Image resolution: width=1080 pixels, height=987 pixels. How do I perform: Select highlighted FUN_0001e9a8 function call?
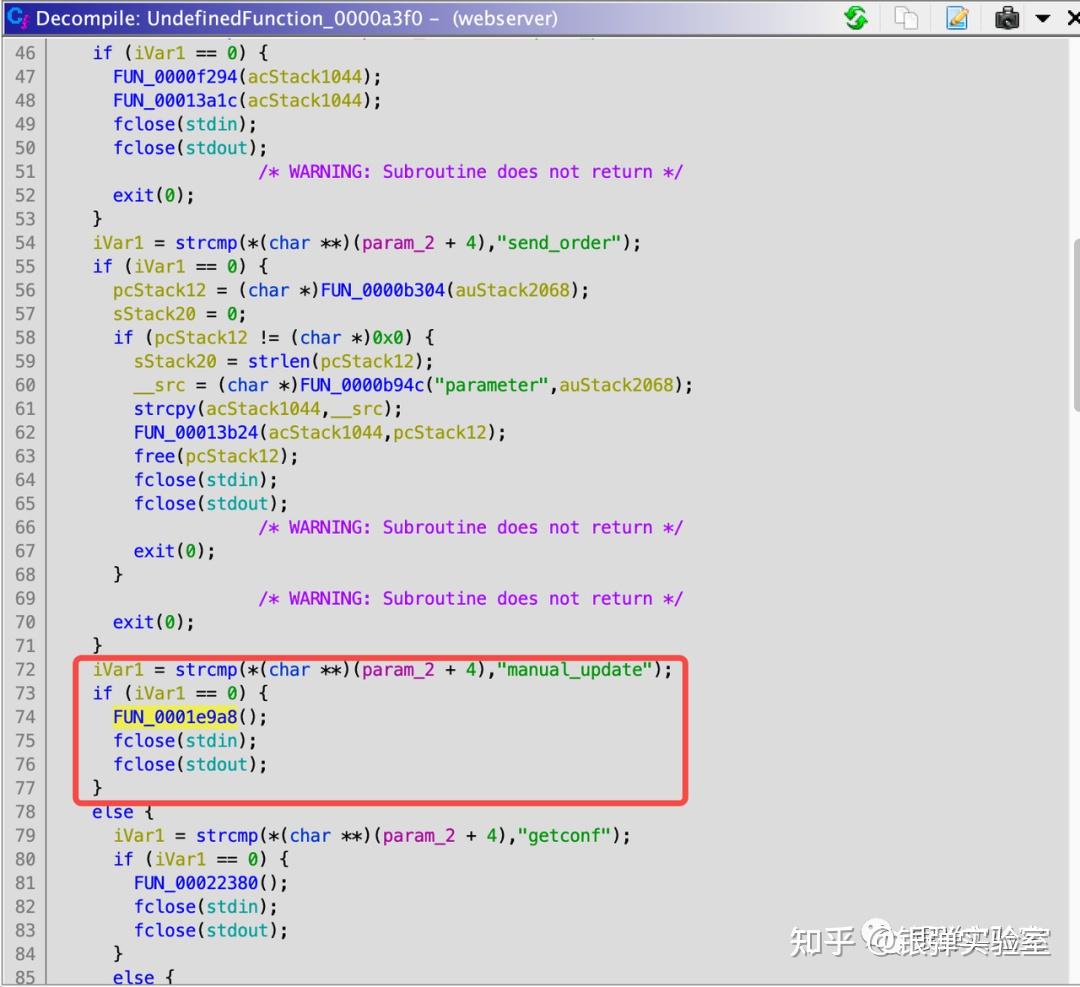pyautogui.click(x=175, y=717)
